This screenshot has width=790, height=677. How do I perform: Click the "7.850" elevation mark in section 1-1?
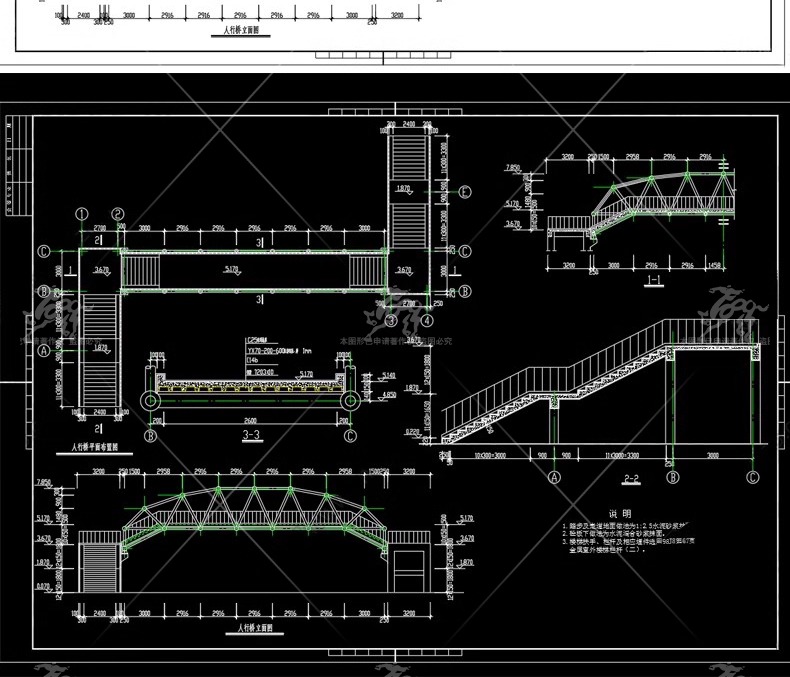click(512, 168)
